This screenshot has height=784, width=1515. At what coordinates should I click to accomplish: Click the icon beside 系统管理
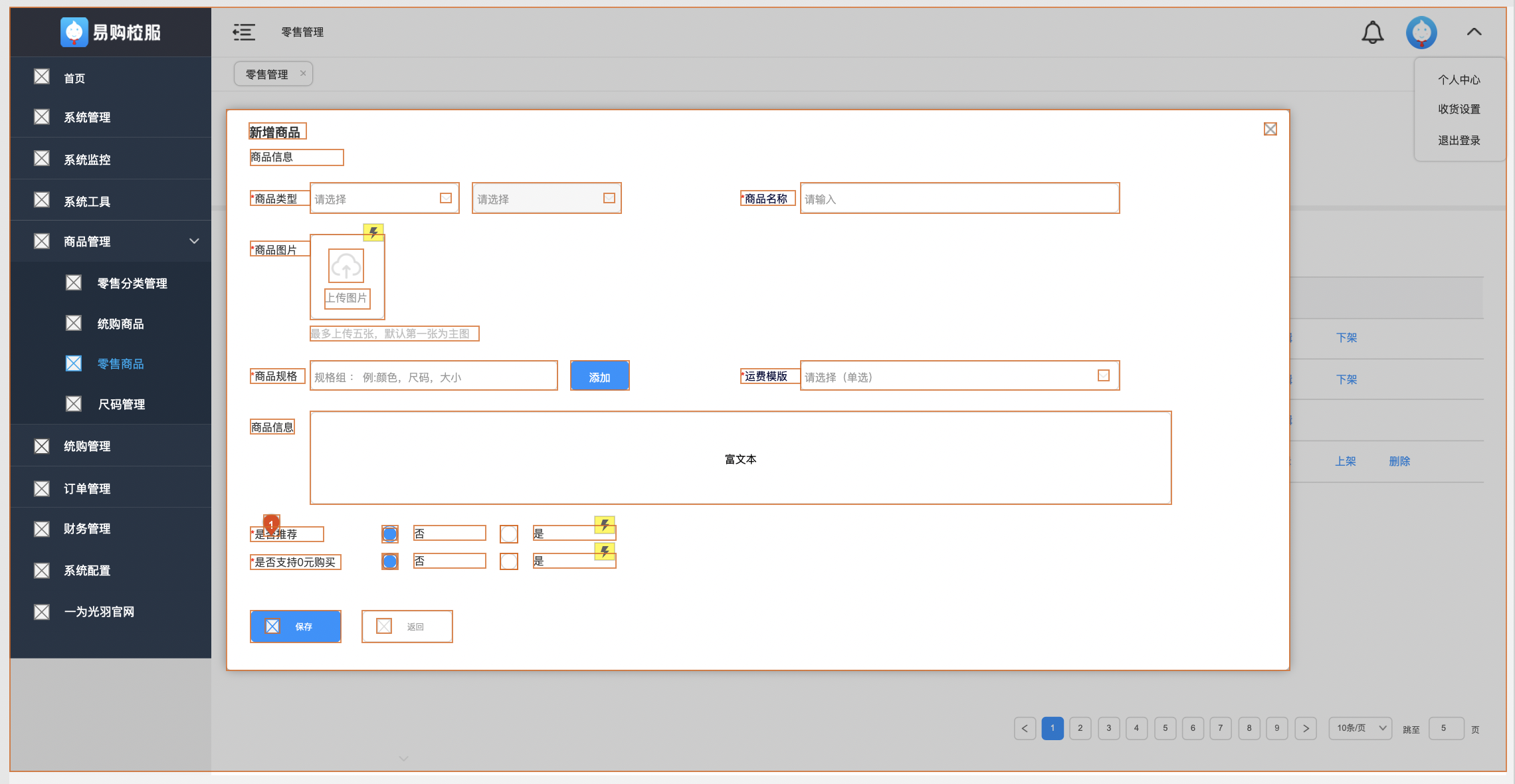pyautogui.click(x=42, y=117)
